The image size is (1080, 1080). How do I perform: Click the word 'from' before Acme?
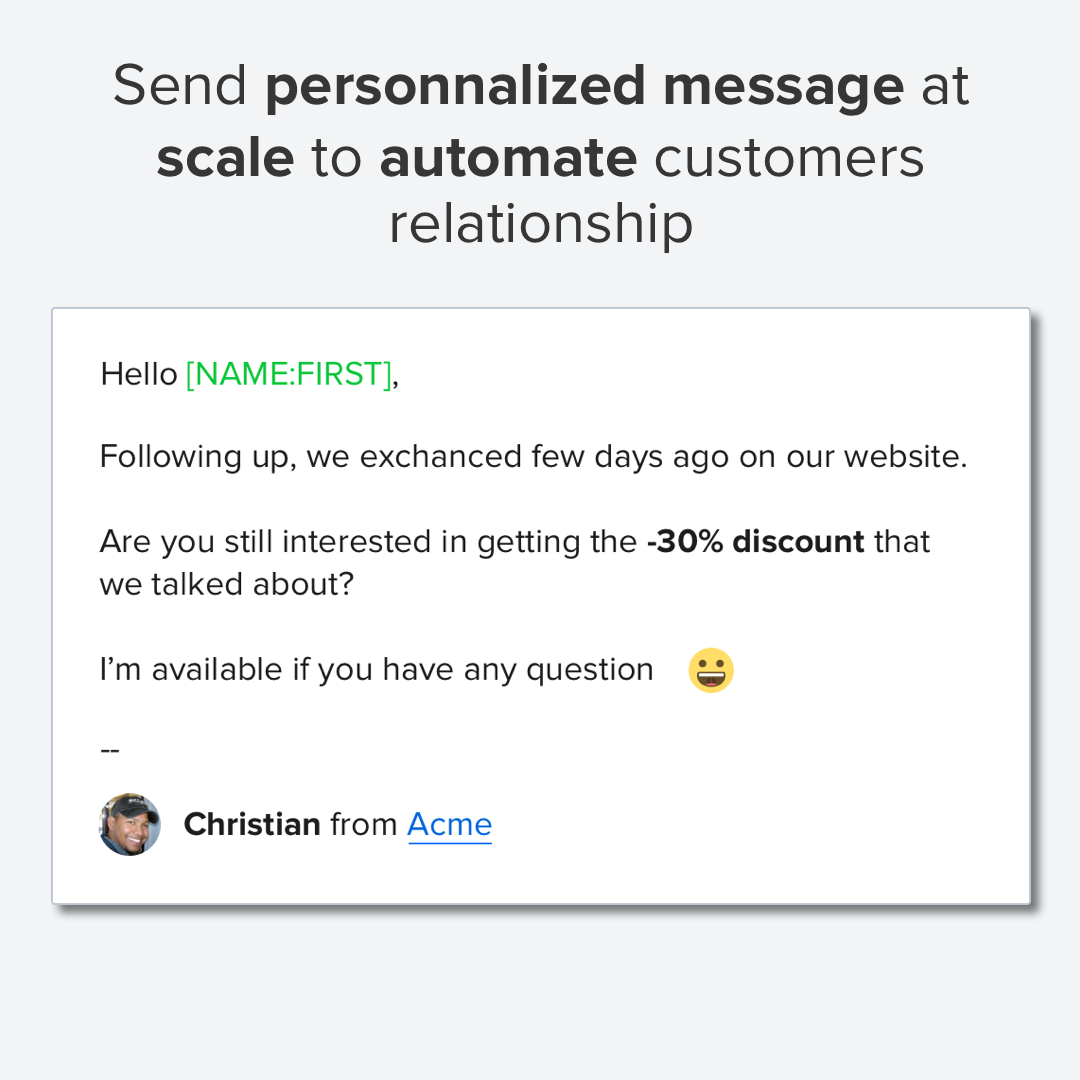tap(364, 825)
